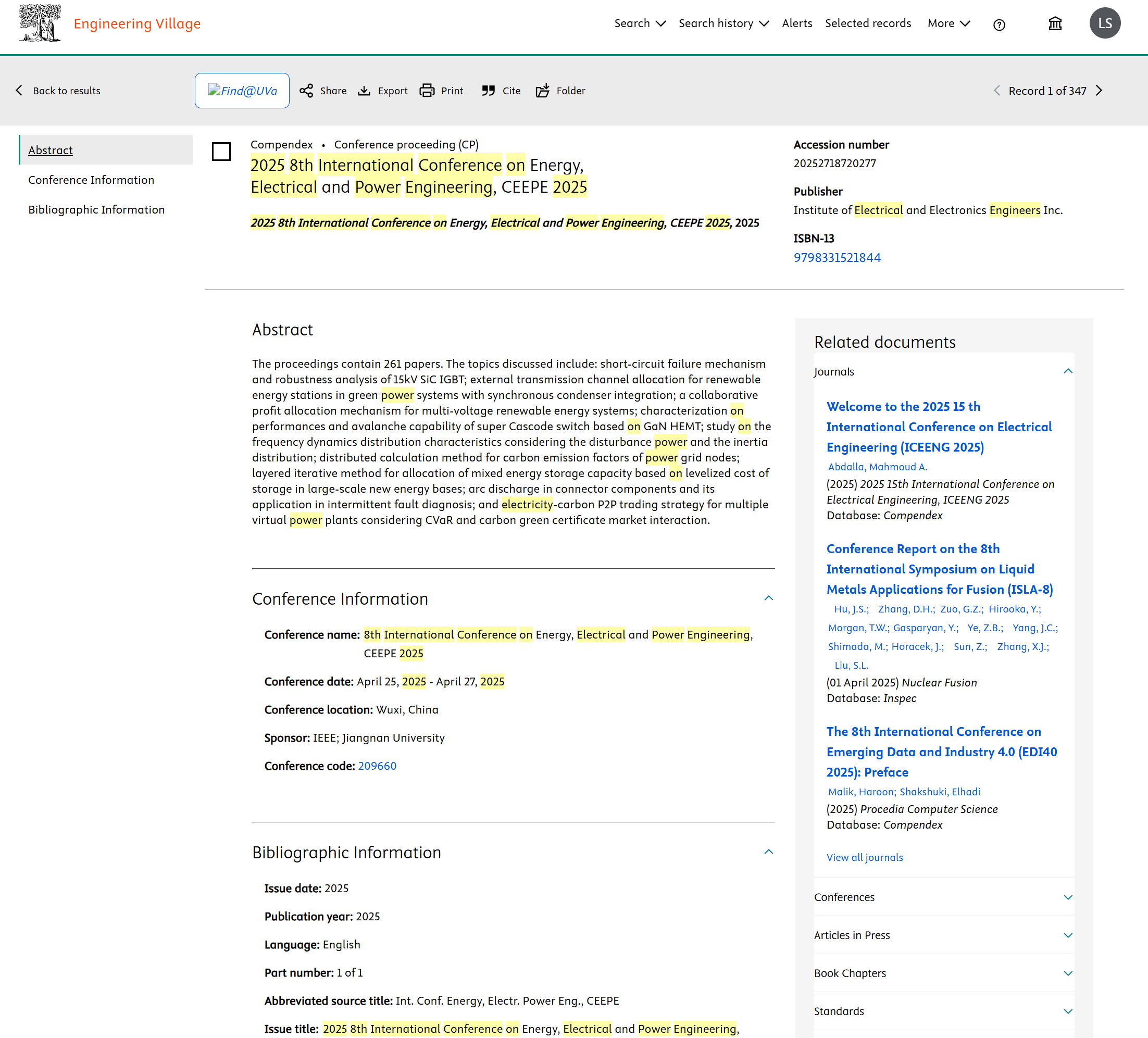Open ICEENG 2025 welcome article link
This screenshot has height=1038, width=1148.
(x=939, y=427)
